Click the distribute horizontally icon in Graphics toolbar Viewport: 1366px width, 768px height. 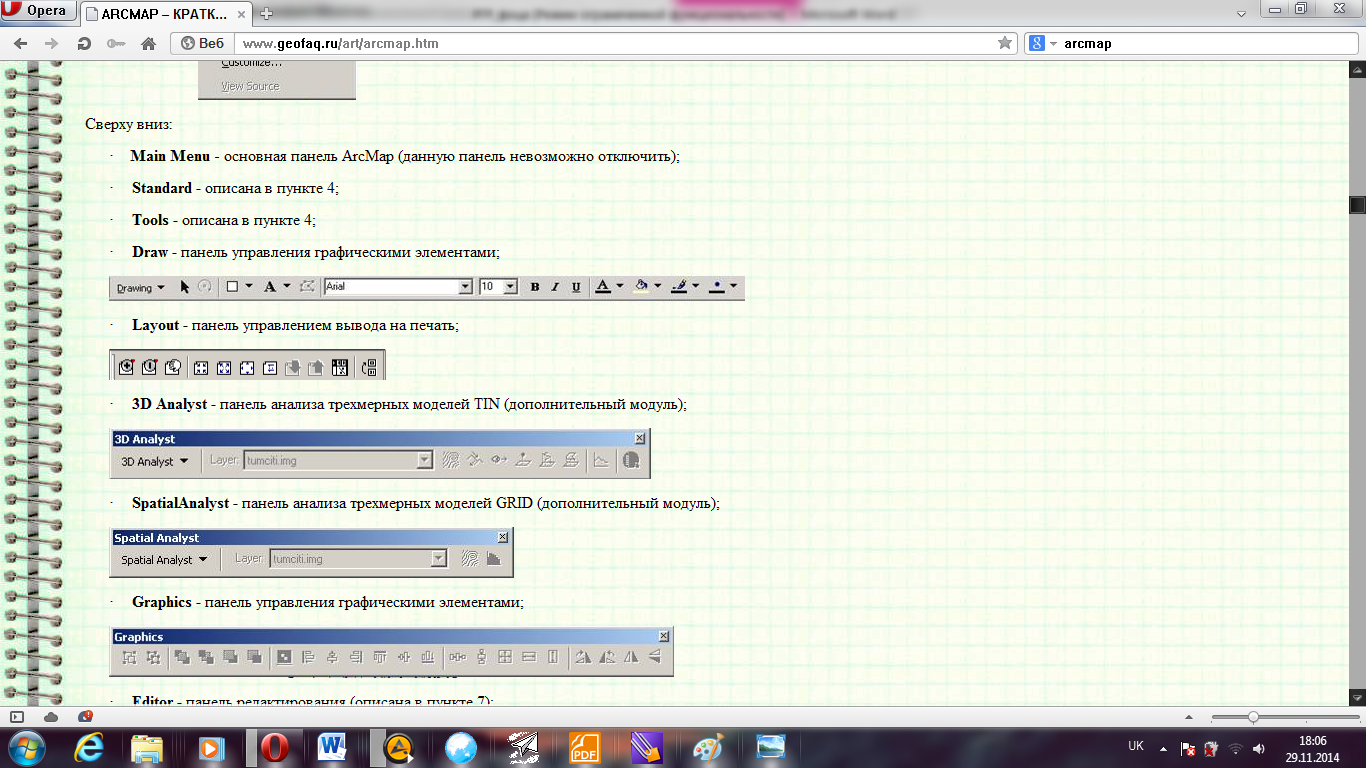click(x=458, y=657)
